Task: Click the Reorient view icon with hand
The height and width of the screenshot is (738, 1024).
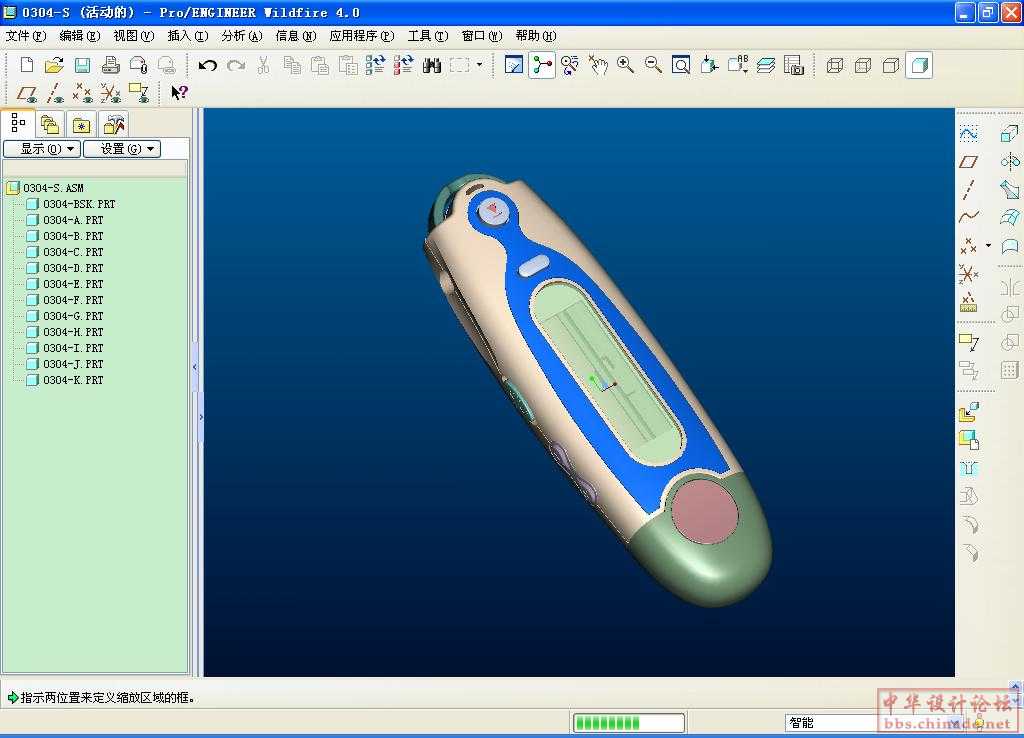Action: (x=598, y=65)
